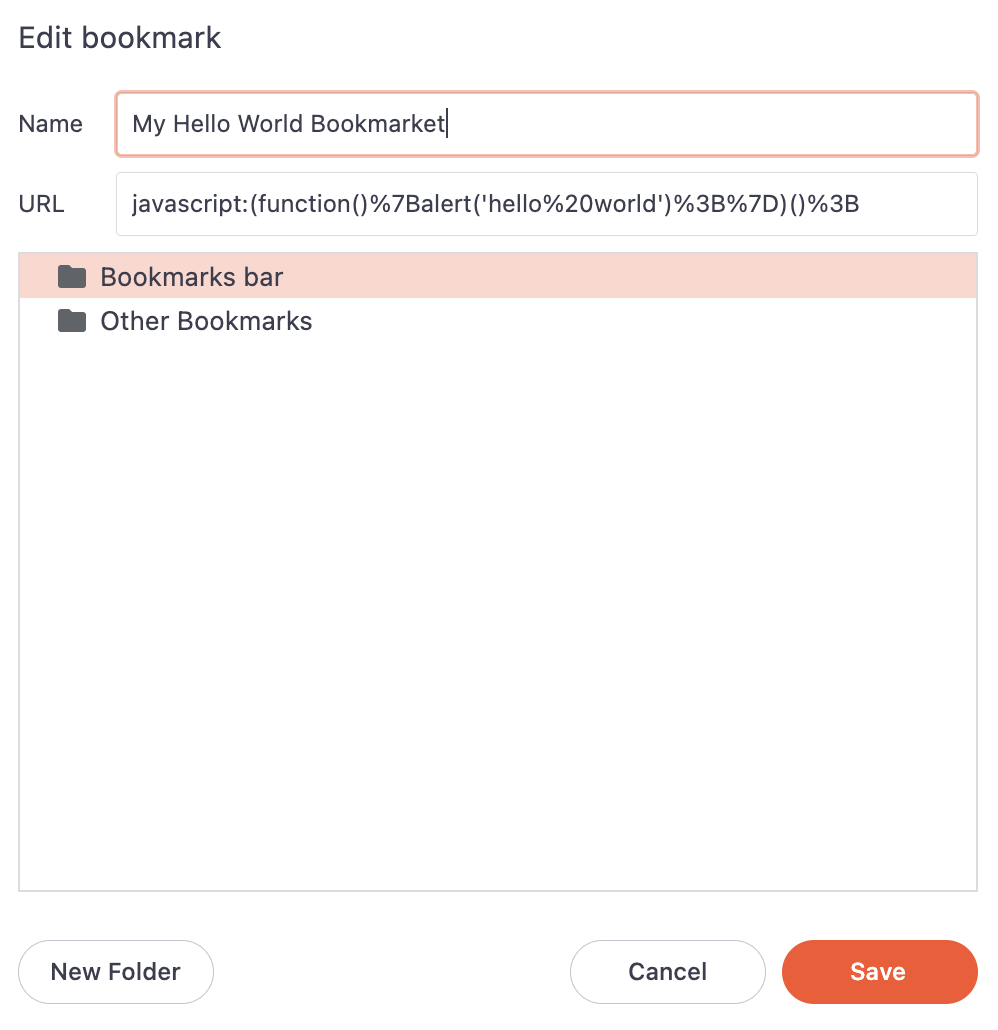The height and width of the screenshot is (1030, 998).
Task: Place cursor after Bookmarket in the name
Action: (x=447, y=123)
